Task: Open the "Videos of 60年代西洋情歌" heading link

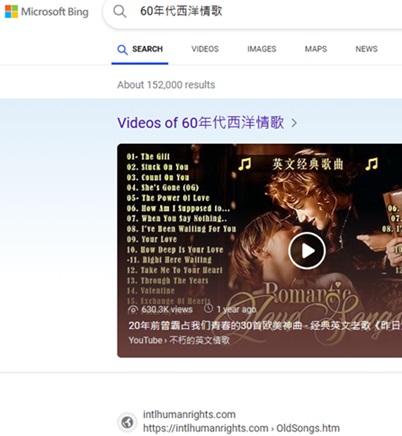Action: pyautogui.click(x=201, y=123)
